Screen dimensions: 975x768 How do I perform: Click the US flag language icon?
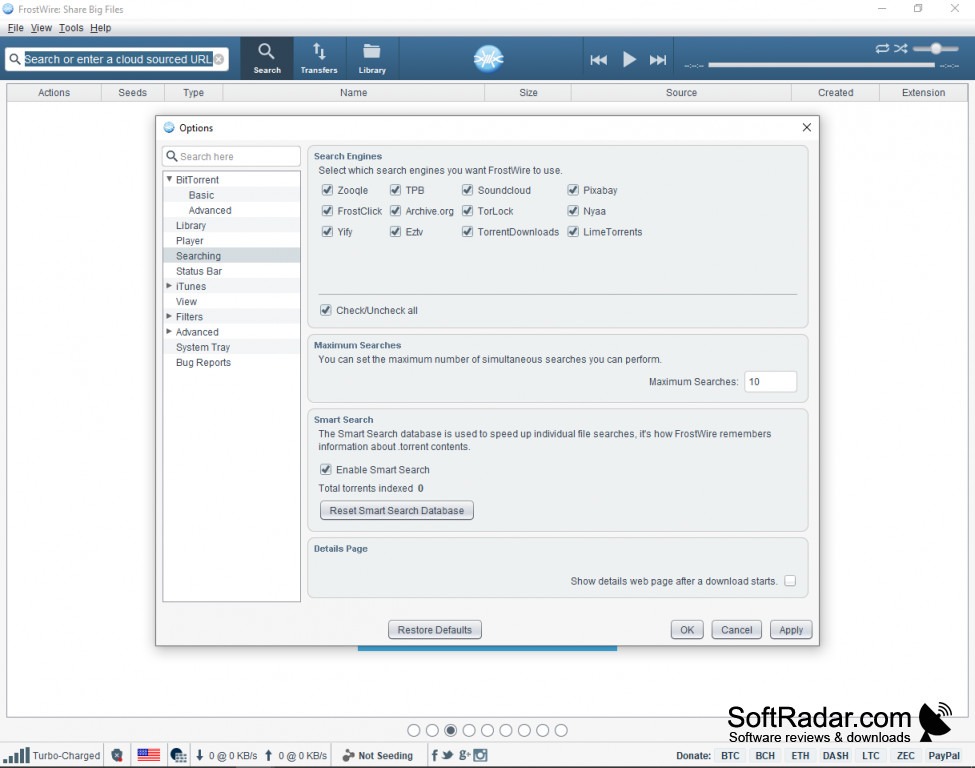(x=149, y=755)
